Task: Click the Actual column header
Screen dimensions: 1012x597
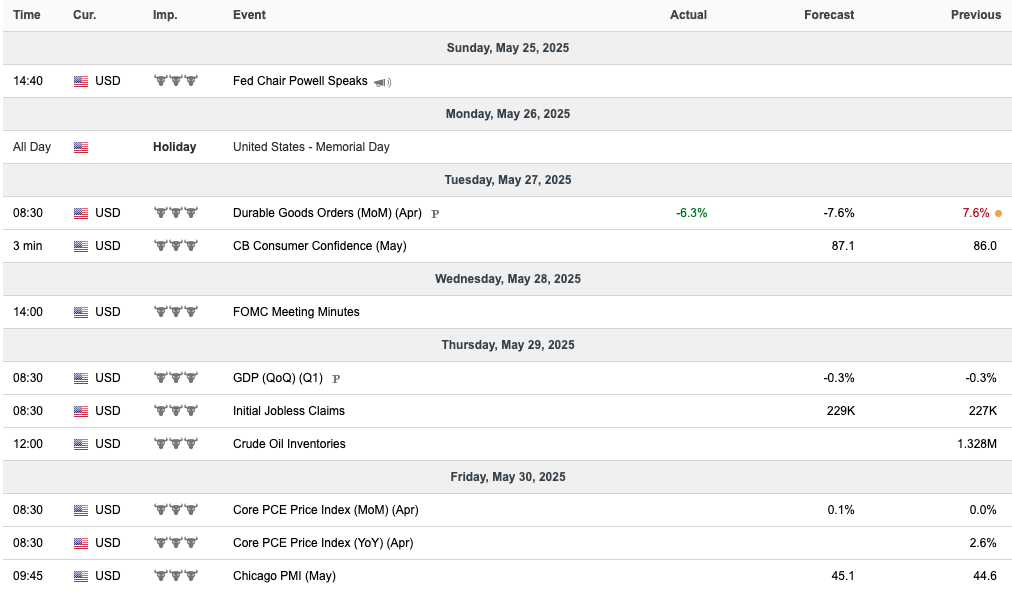Action: (688, 15)
